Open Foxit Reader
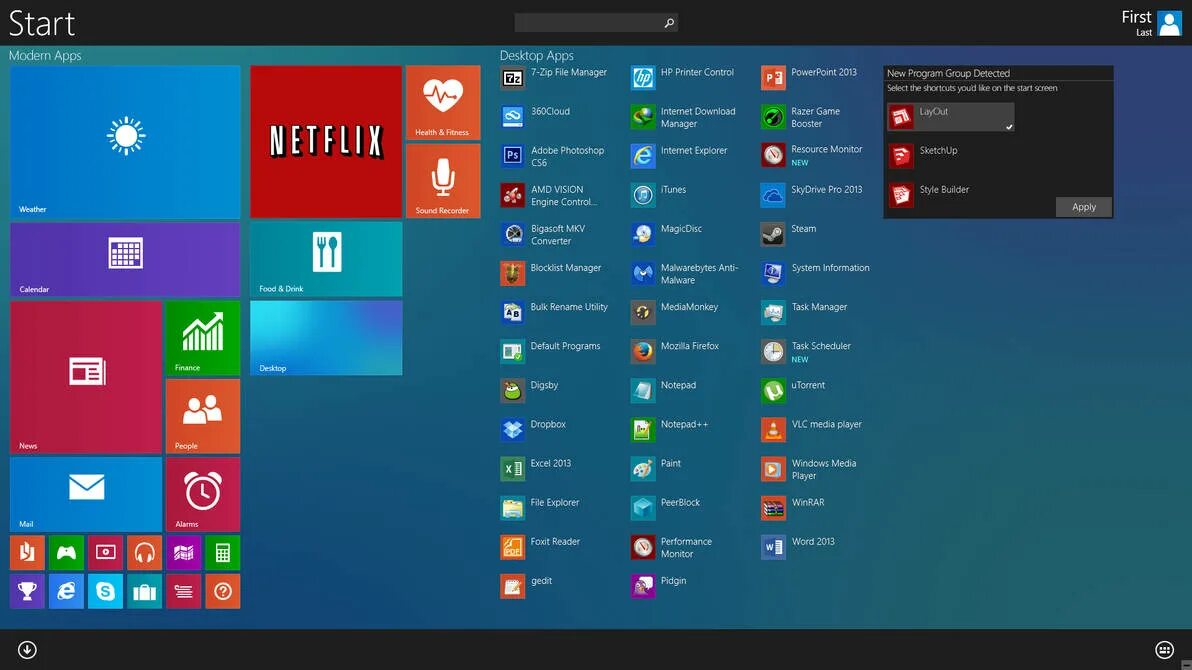 click(541, 547)
